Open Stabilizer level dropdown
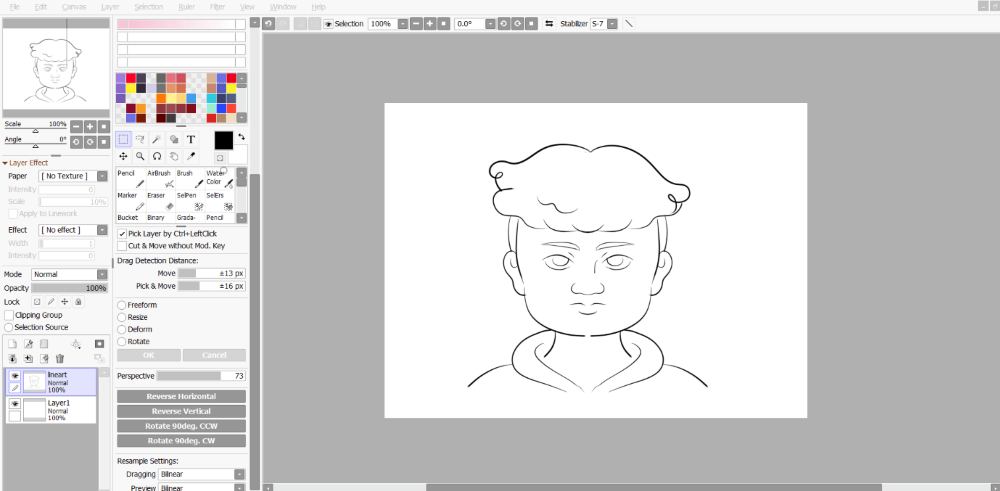This screenshot has width=1000, height=491. coord(612,24)
